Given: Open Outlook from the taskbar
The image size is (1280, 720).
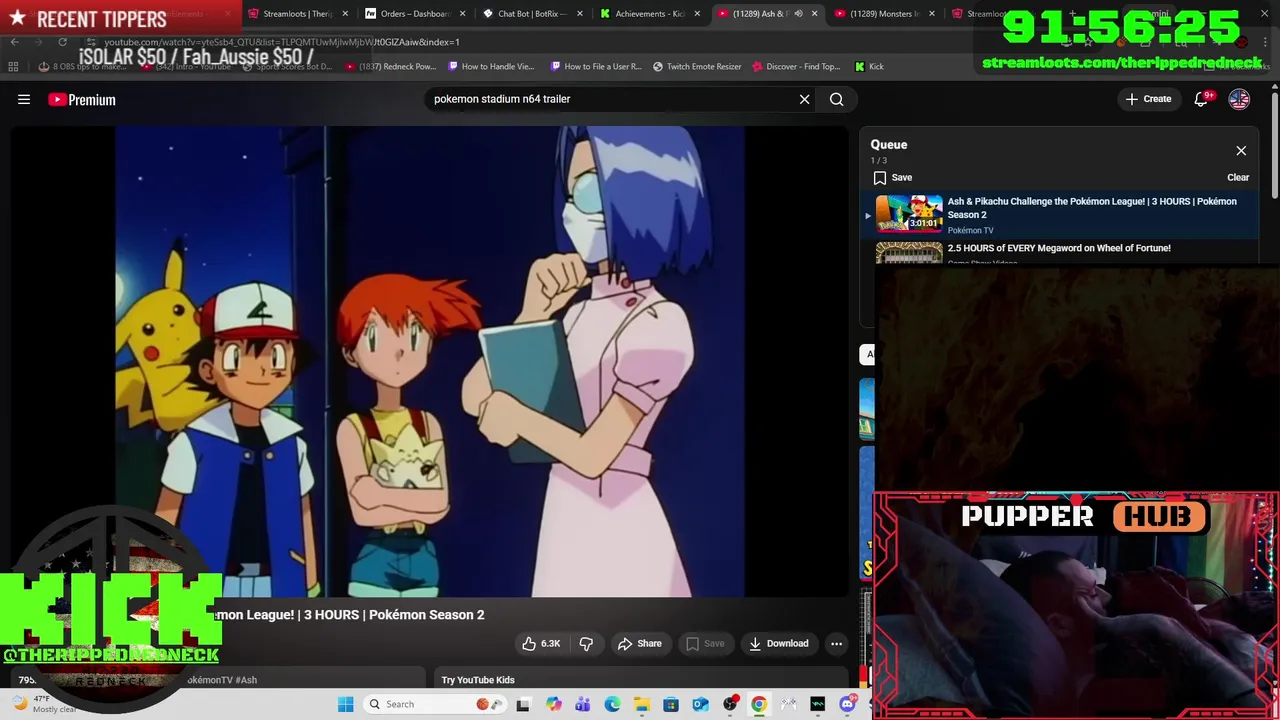Looking at the screenshot, I should pos(701,704).
